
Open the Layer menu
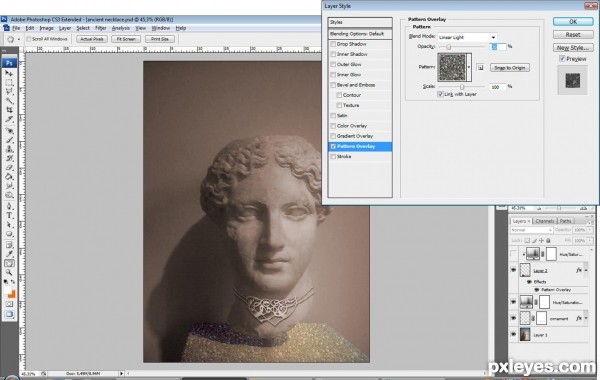pyautogui.click(x=65, y=28)
